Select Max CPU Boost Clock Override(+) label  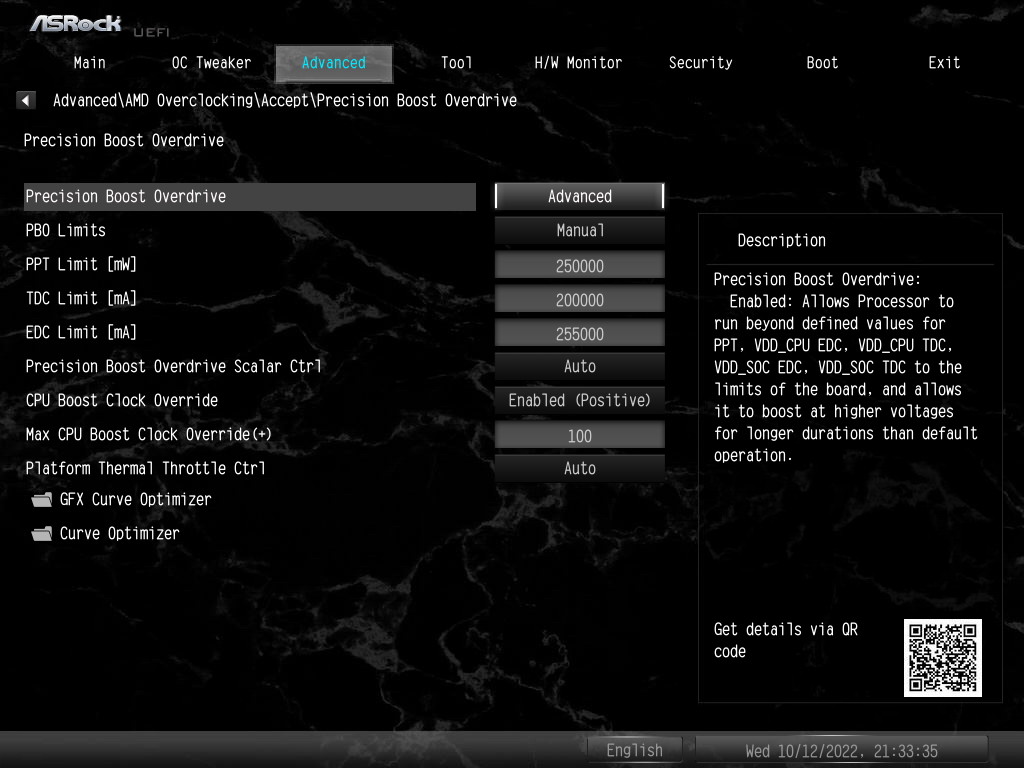click(148, 434)
